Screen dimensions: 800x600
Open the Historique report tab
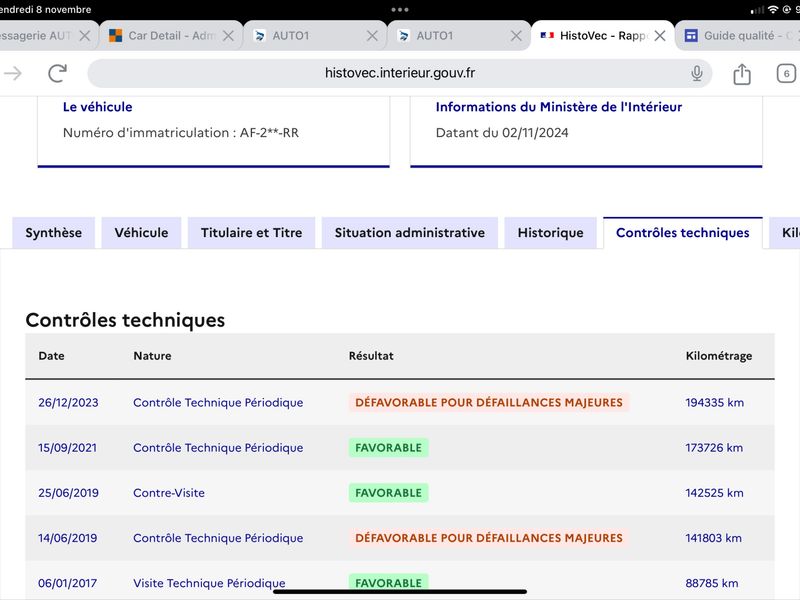pos(551,233)
